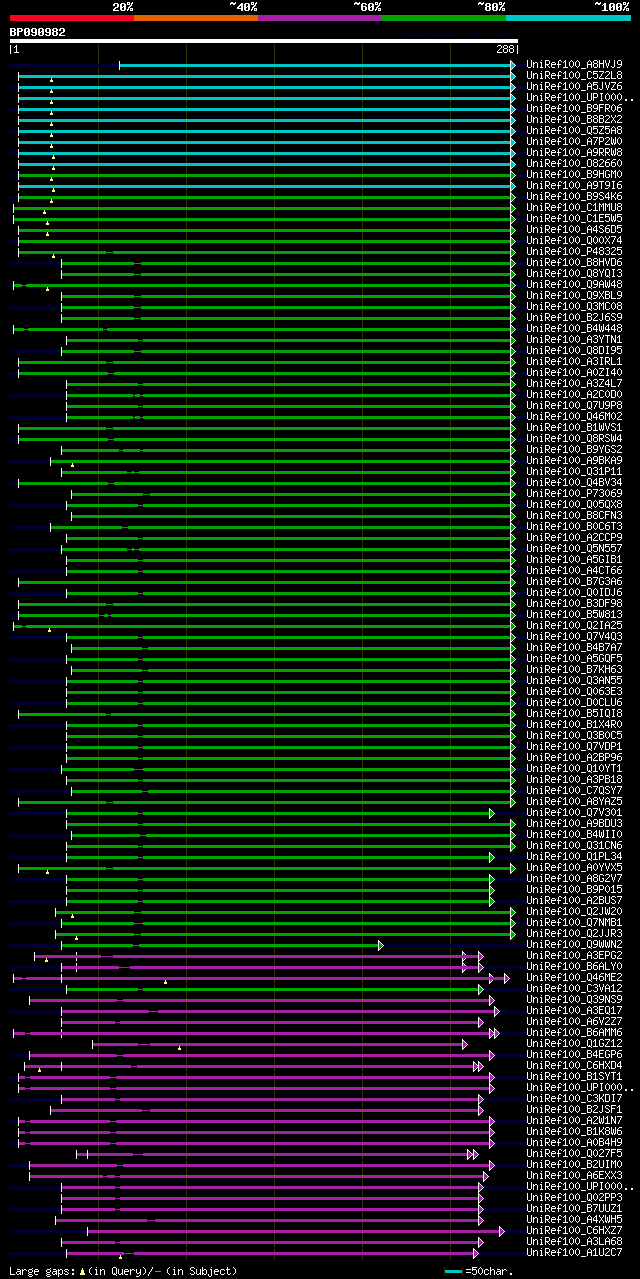Select label UniRef100_B4EGP6
The height and width of the screenshot is (1279, 640).
[574, 1055]
